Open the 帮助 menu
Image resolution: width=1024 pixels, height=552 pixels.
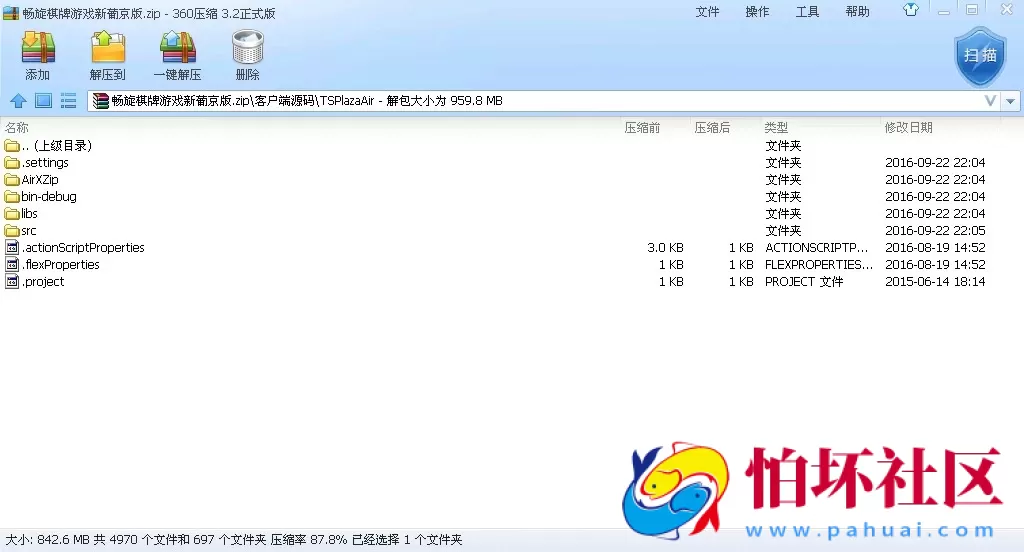click(857, 12)
